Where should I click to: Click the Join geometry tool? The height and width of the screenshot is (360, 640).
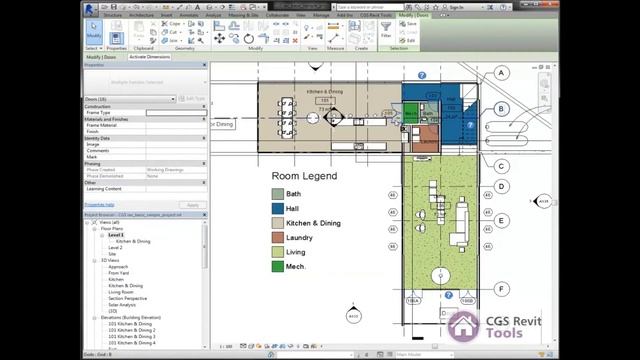171,40
